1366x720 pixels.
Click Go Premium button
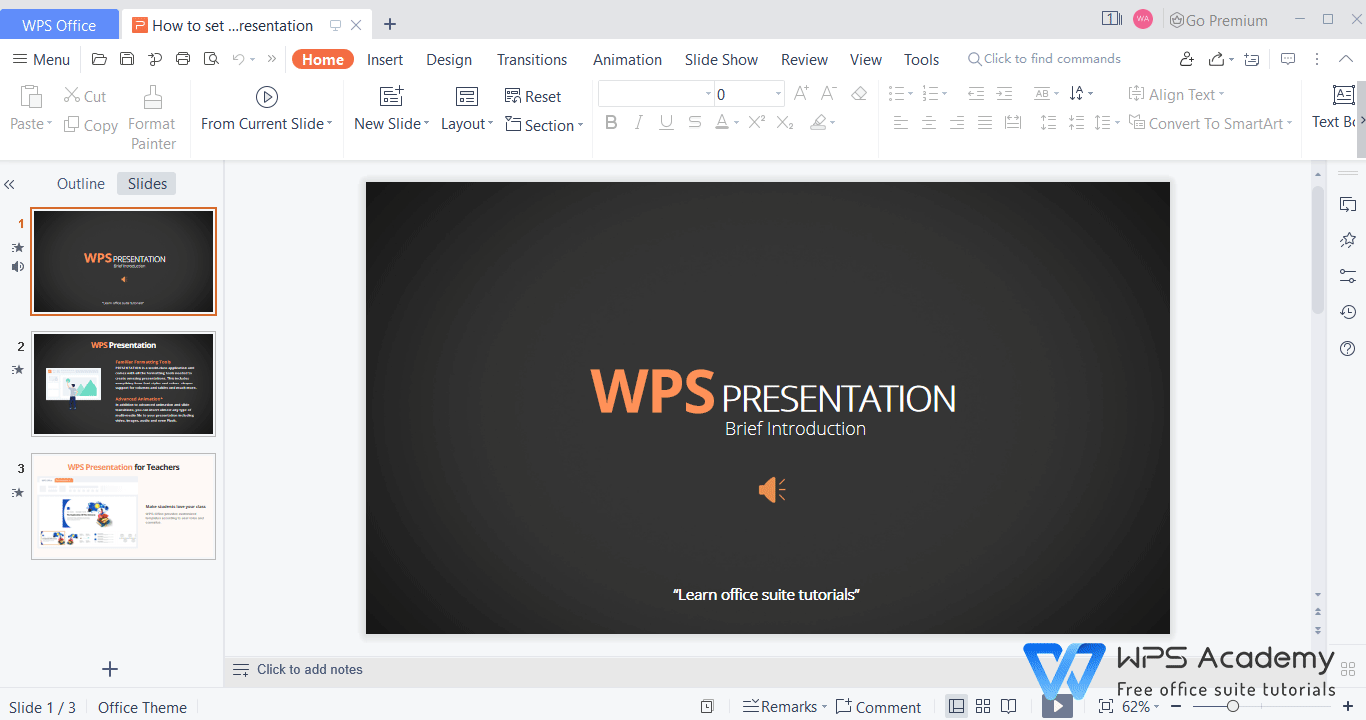pos(1218,20)
